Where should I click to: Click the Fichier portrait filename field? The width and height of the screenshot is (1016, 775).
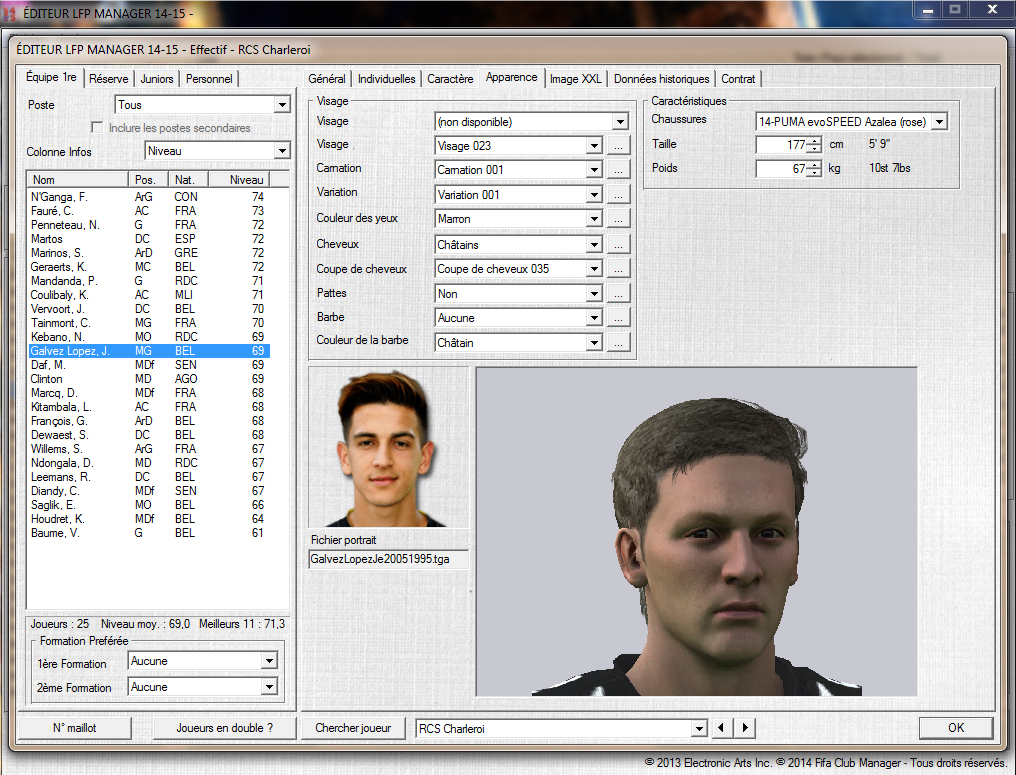tap(388, 559)
